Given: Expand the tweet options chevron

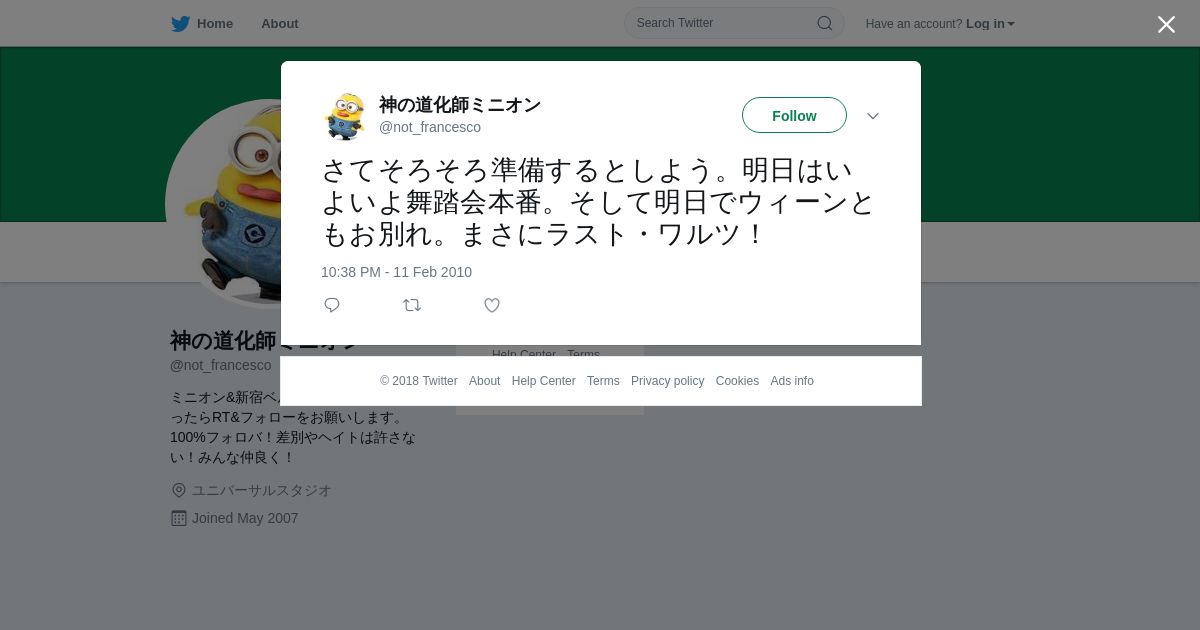Looking at the screenshot, I should coord(873,116).
